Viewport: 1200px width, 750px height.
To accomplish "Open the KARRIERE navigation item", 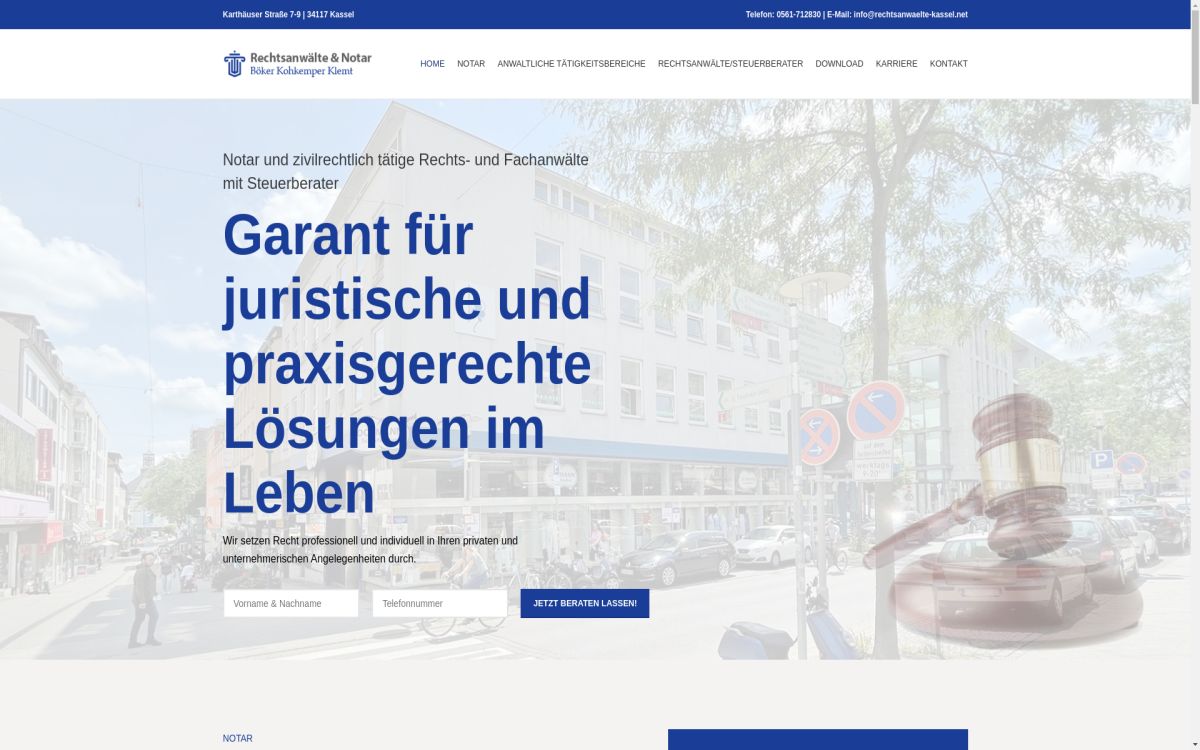I will click(x=896, y=63).
